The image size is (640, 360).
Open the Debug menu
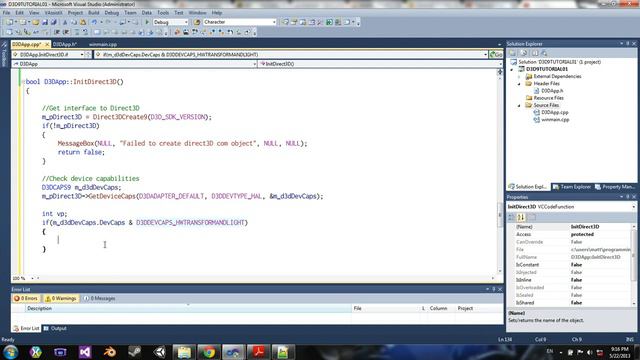coord(111,13)
